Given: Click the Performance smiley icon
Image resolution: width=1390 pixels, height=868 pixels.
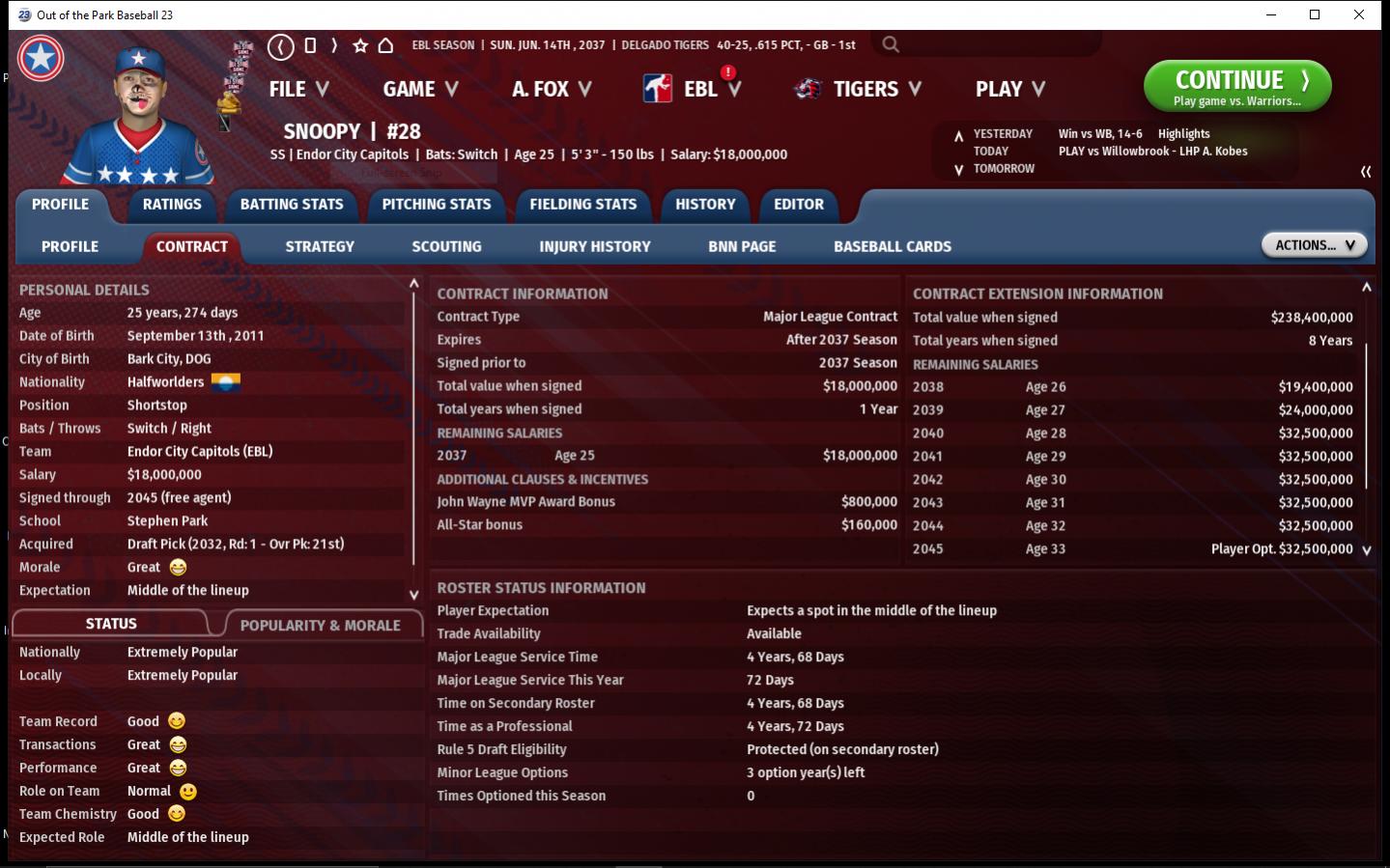Looking at the screenshot, I should pyautogui.click(x=178, y=768).
